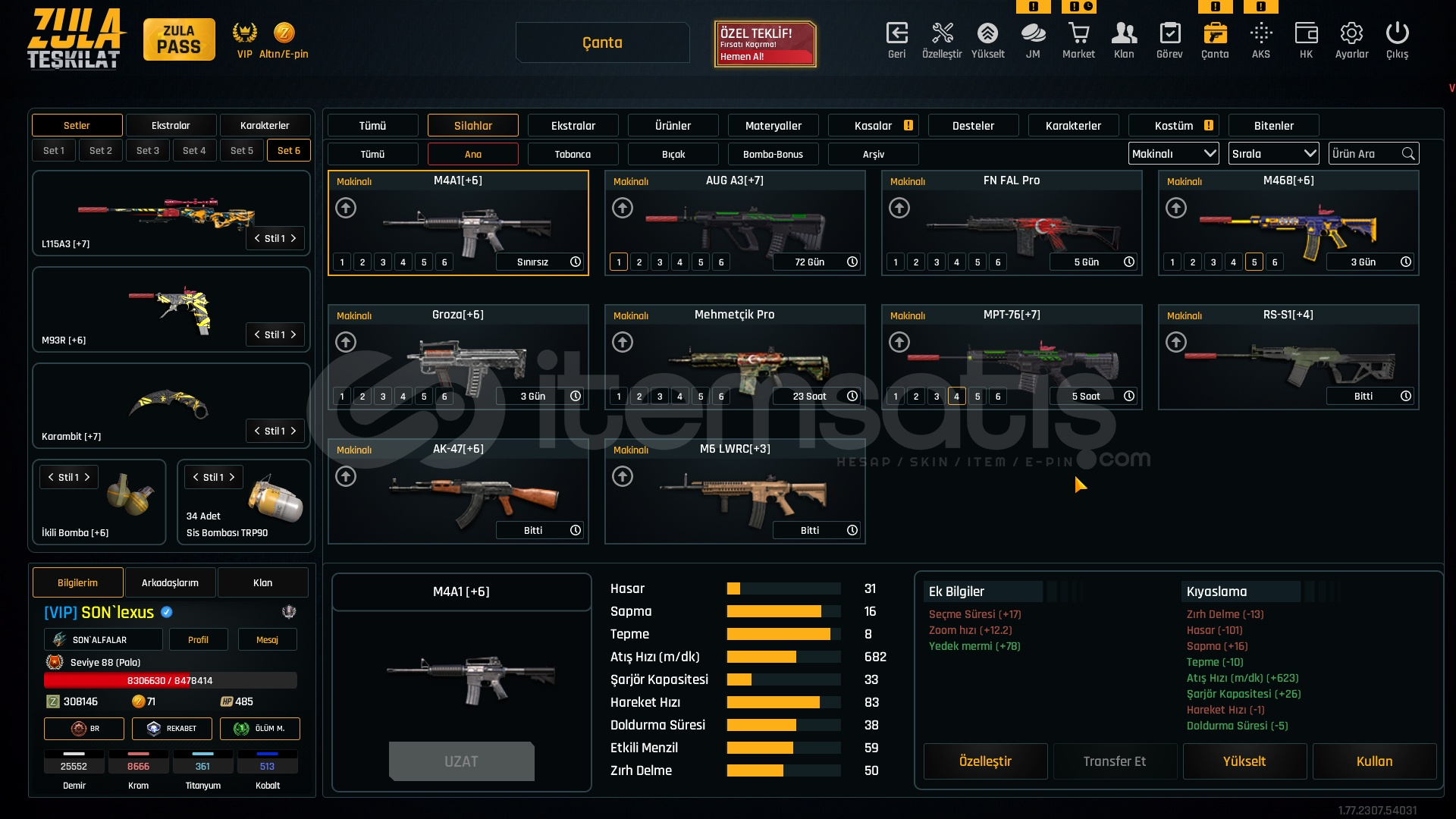The height and width of the screenshot is (819, 1456).
Task: Click upgrade arrow on AUG A3[+7] card
Action: point(623,208)
